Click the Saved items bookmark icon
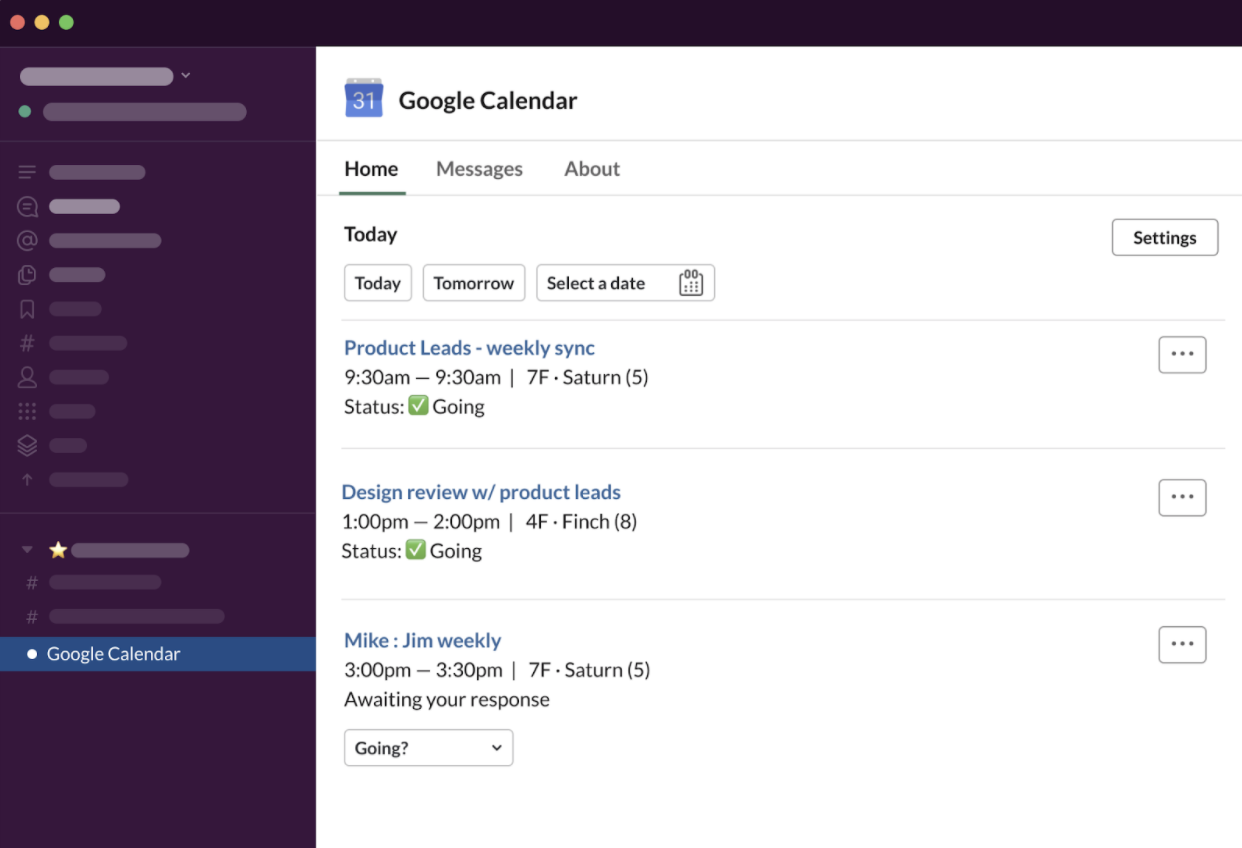1242x848 pixels. (27, 309)
